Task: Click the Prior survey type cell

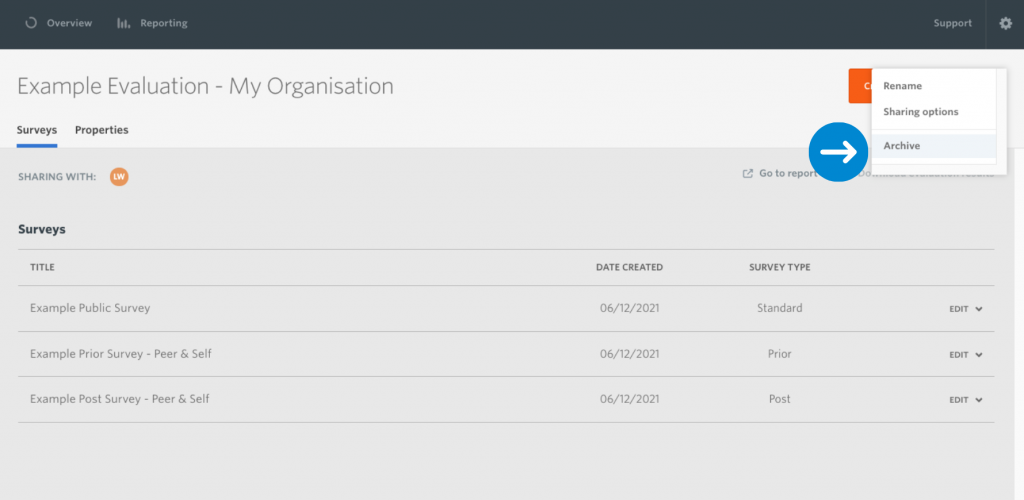Action: (x=780, y=354)
